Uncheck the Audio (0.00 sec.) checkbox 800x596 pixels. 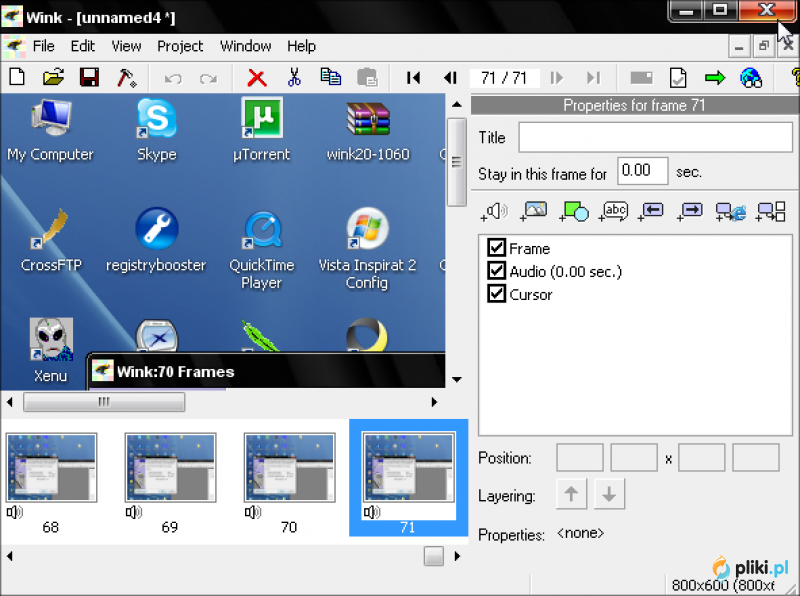[496, 270]
